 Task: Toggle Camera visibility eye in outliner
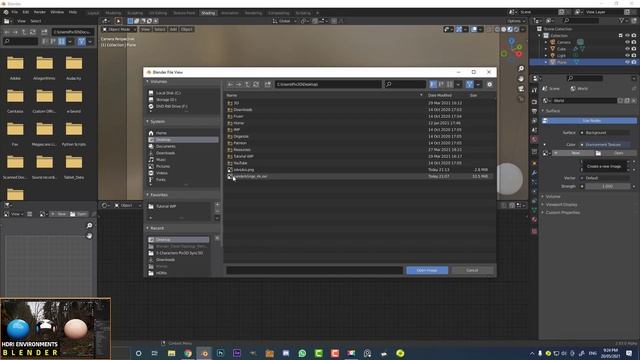pos(627,42)
